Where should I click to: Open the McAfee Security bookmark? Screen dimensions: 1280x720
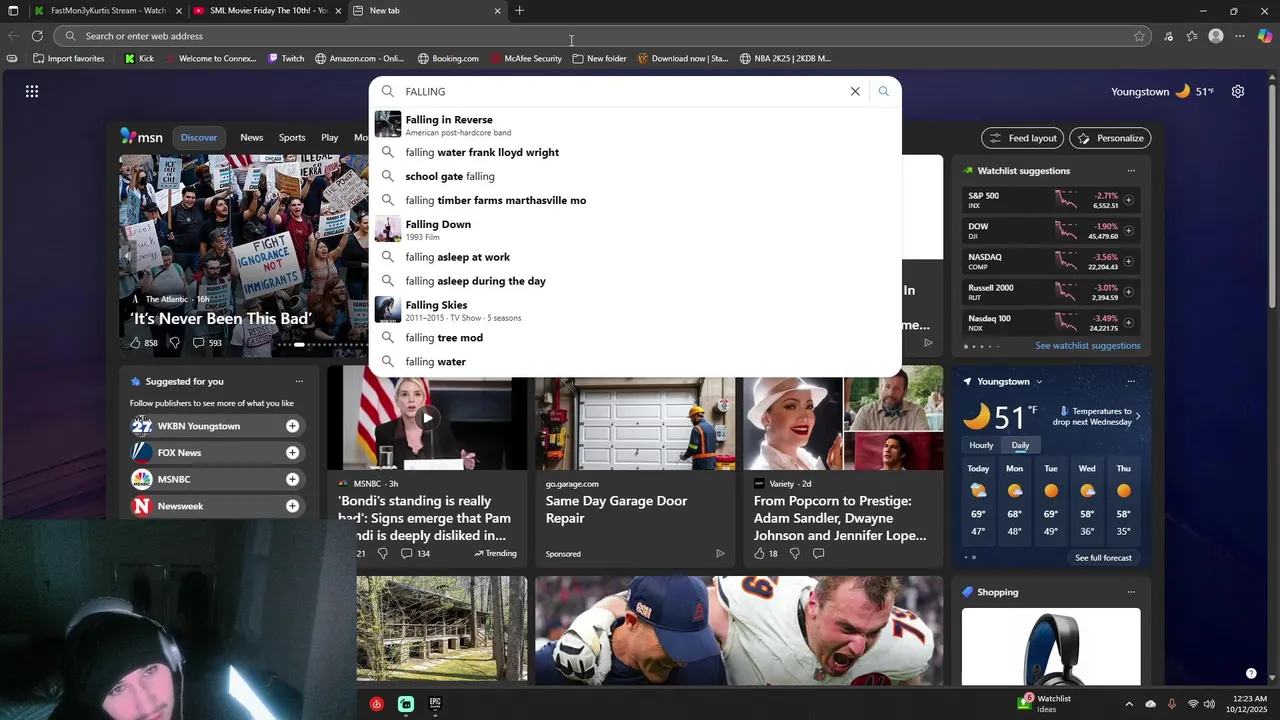click(526, 59)
